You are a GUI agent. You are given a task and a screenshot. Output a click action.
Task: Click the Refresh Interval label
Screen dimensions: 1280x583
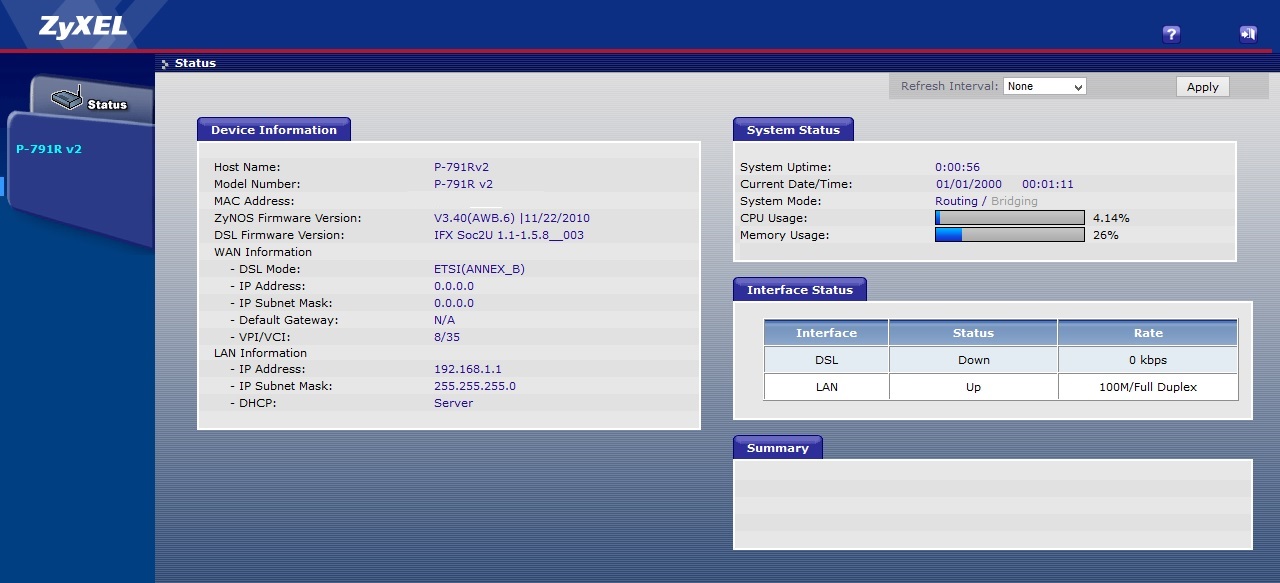click(x=949, y=86)
